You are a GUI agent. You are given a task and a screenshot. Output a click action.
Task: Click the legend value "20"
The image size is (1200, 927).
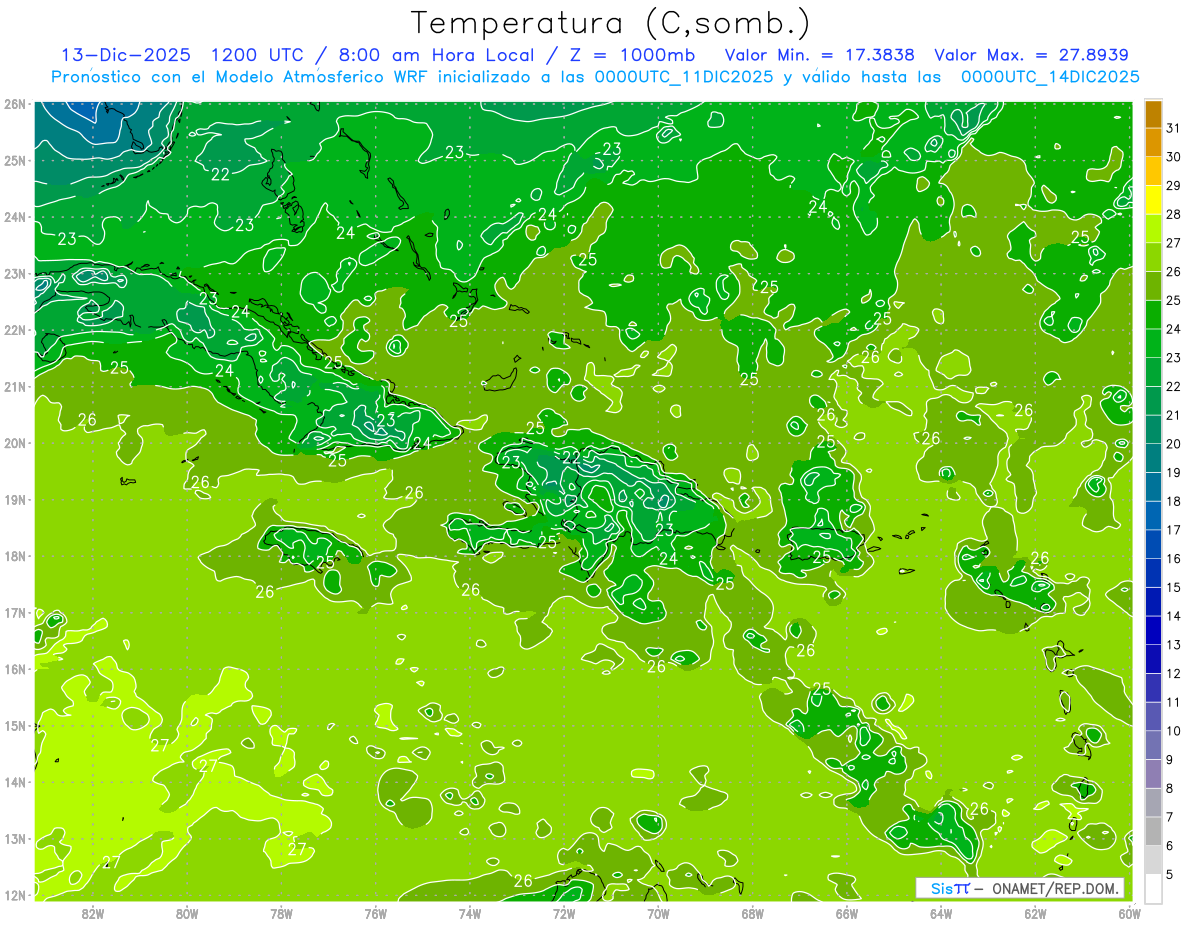tap(1174, 444)
